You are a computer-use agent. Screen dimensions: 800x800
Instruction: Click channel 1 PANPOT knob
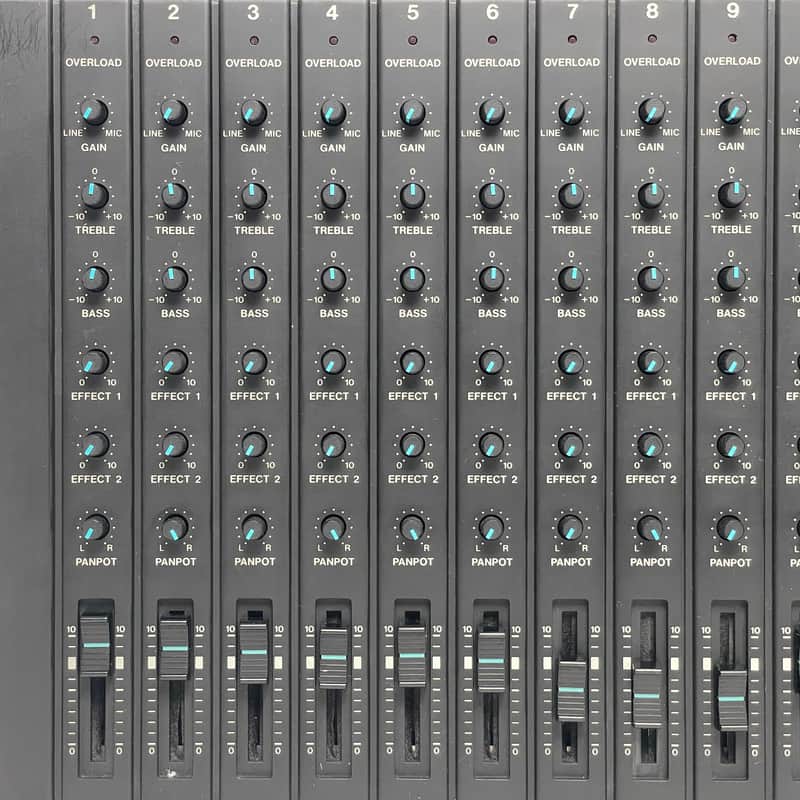95,528
